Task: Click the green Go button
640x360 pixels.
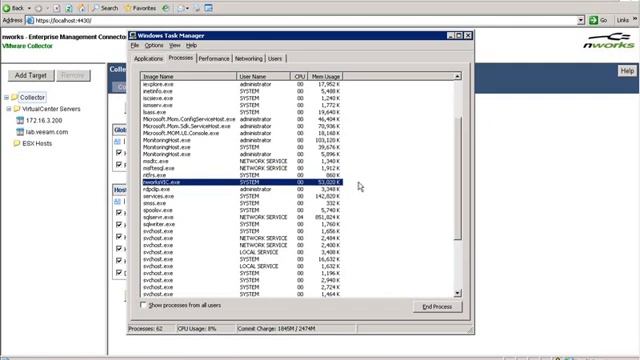Action: click(x=598, y=20)
